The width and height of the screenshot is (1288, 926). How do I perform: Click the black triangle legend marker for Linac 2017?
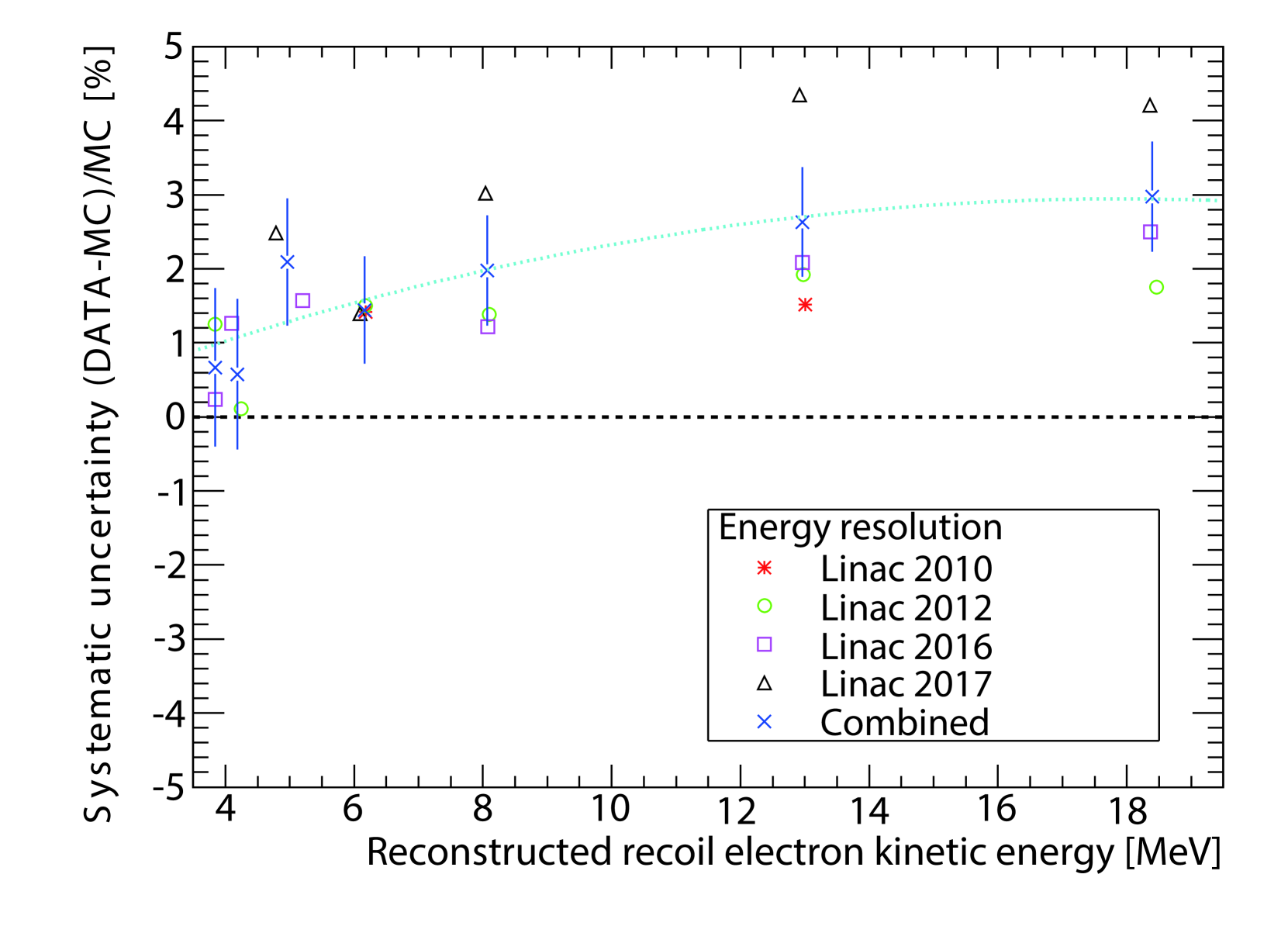(764, 683)
